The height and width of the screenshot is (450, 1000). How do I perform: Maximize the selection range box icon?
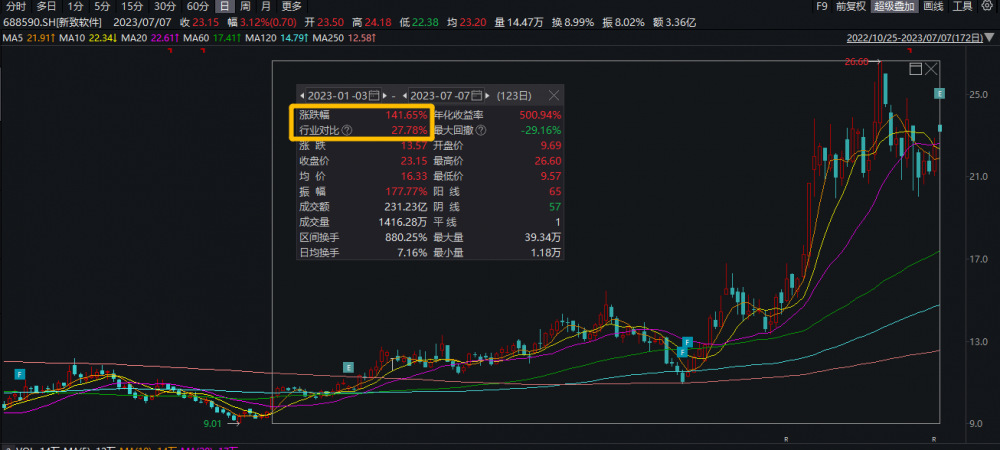(915, 69)
